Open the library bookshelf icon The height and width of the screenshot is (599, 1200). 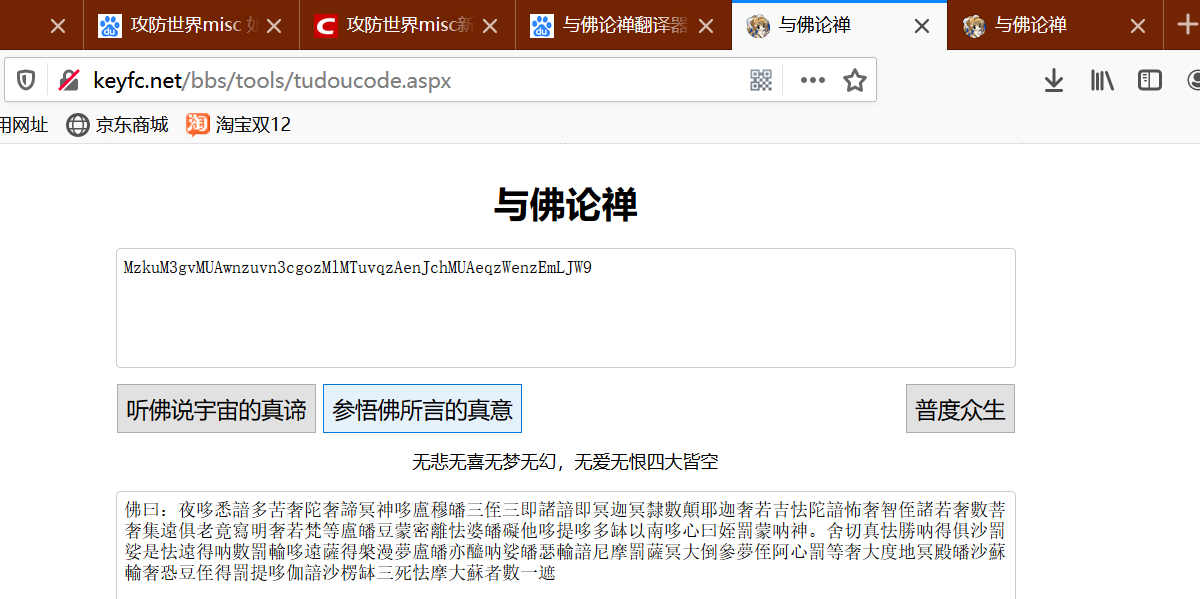1102,80
